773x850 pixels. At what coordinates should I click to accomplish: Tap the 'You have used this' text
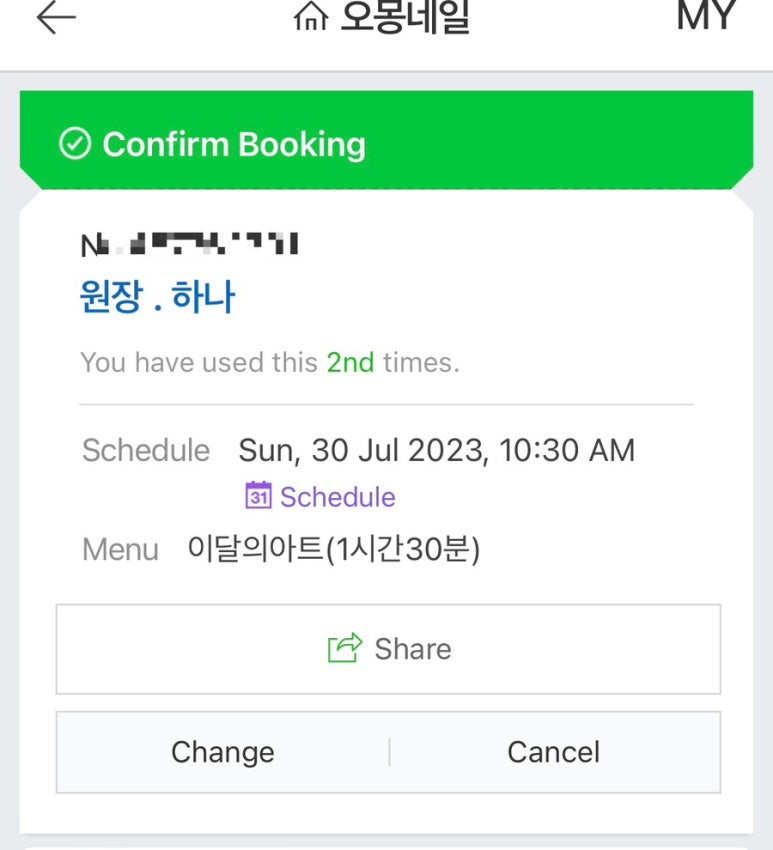(x=199, y=362)
